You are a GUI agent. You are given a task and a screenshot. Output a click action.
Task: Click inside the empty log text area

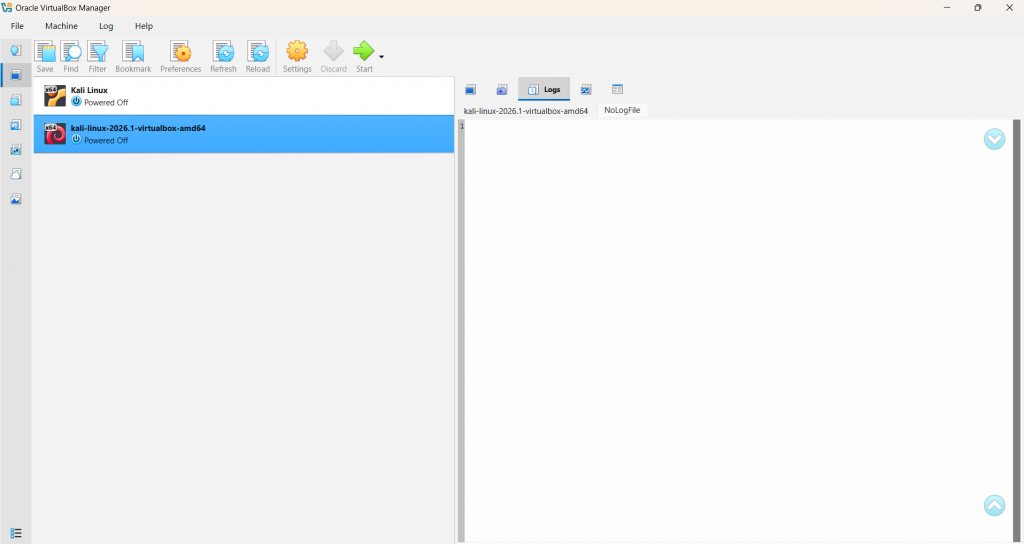tap(738, 330)
